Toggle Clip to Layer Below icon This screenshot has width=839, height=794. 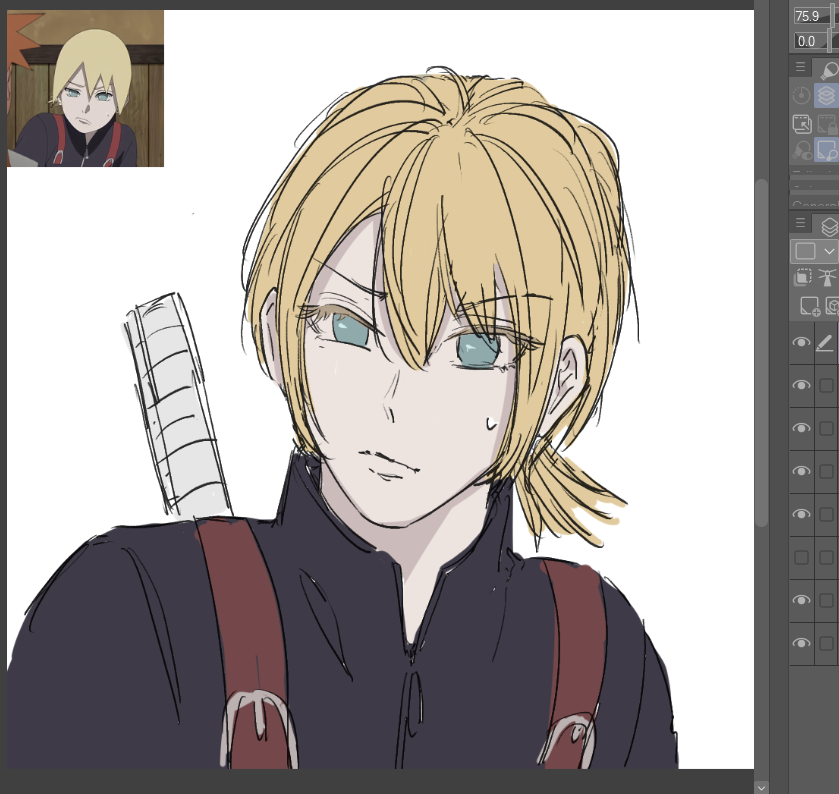coord(802,278)
